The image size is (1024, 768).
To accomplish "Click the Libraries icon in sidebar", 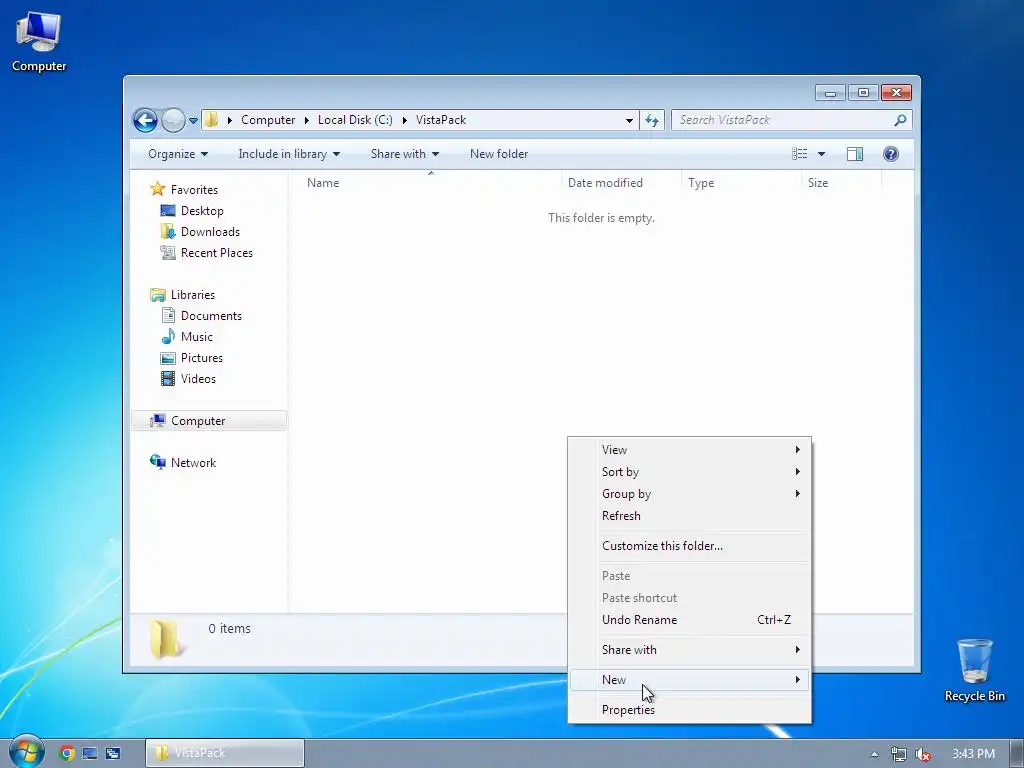I will tap(157, 295).
